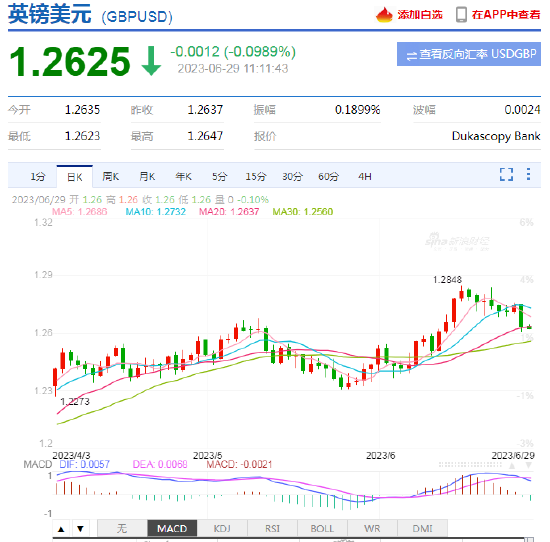Click 在APP中查看 link

[x=506, y=15]
